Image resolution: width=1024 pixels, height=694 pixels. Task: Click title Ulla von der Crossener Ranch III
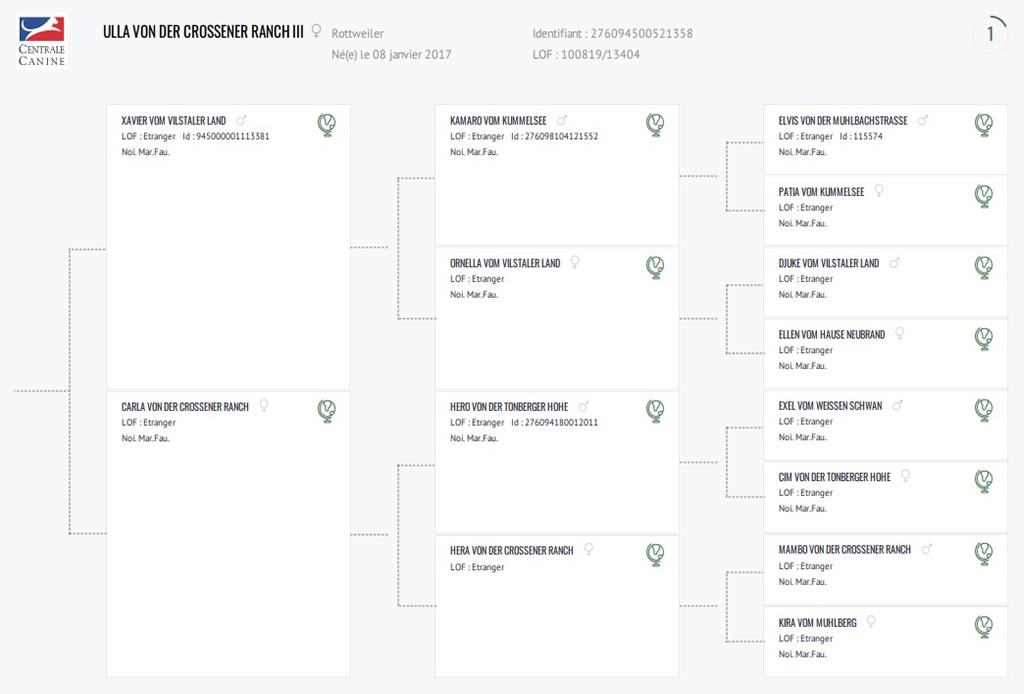(x=203, y=32)
